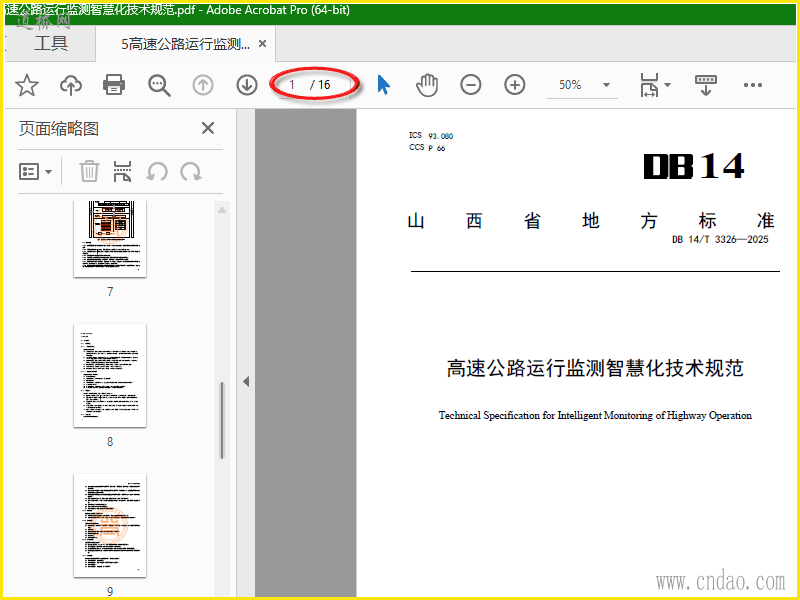Screen dimensions: 800x600
Task: Click the thumbnail panel scrollbar handle
Action: click(x=222, y=420)
